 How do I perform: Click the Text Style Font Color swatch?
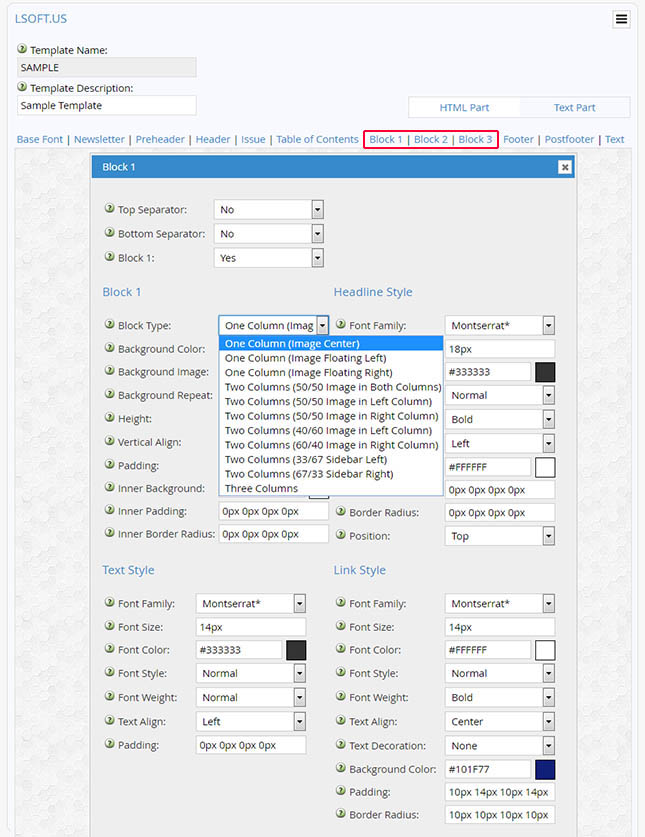tap(296, 650)
